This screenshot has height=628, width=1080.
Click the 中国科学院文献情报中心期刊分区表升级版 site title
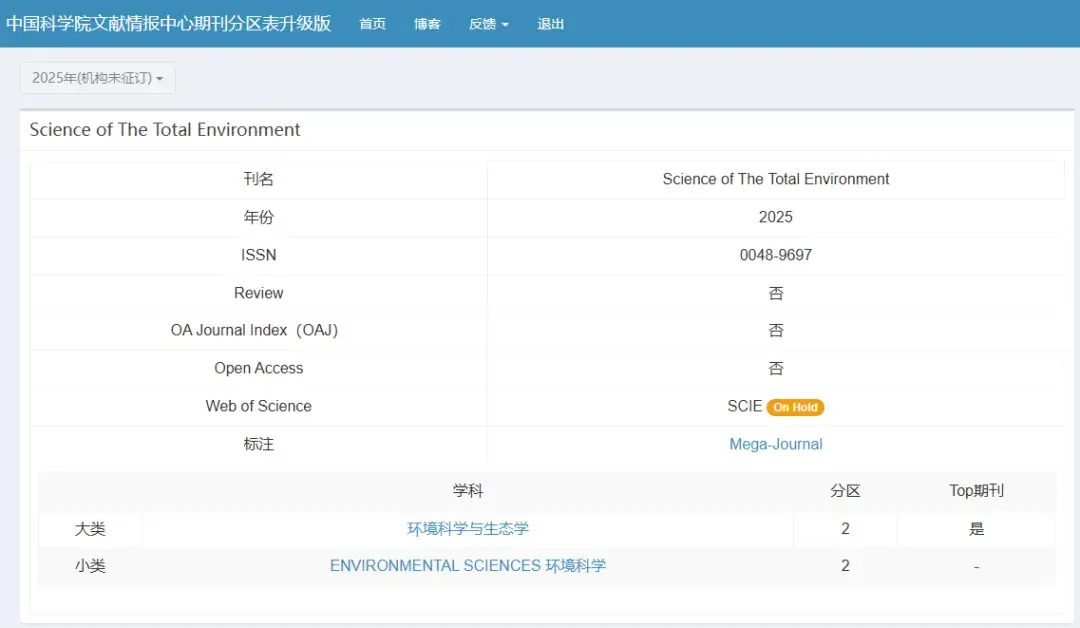(168, 23)
